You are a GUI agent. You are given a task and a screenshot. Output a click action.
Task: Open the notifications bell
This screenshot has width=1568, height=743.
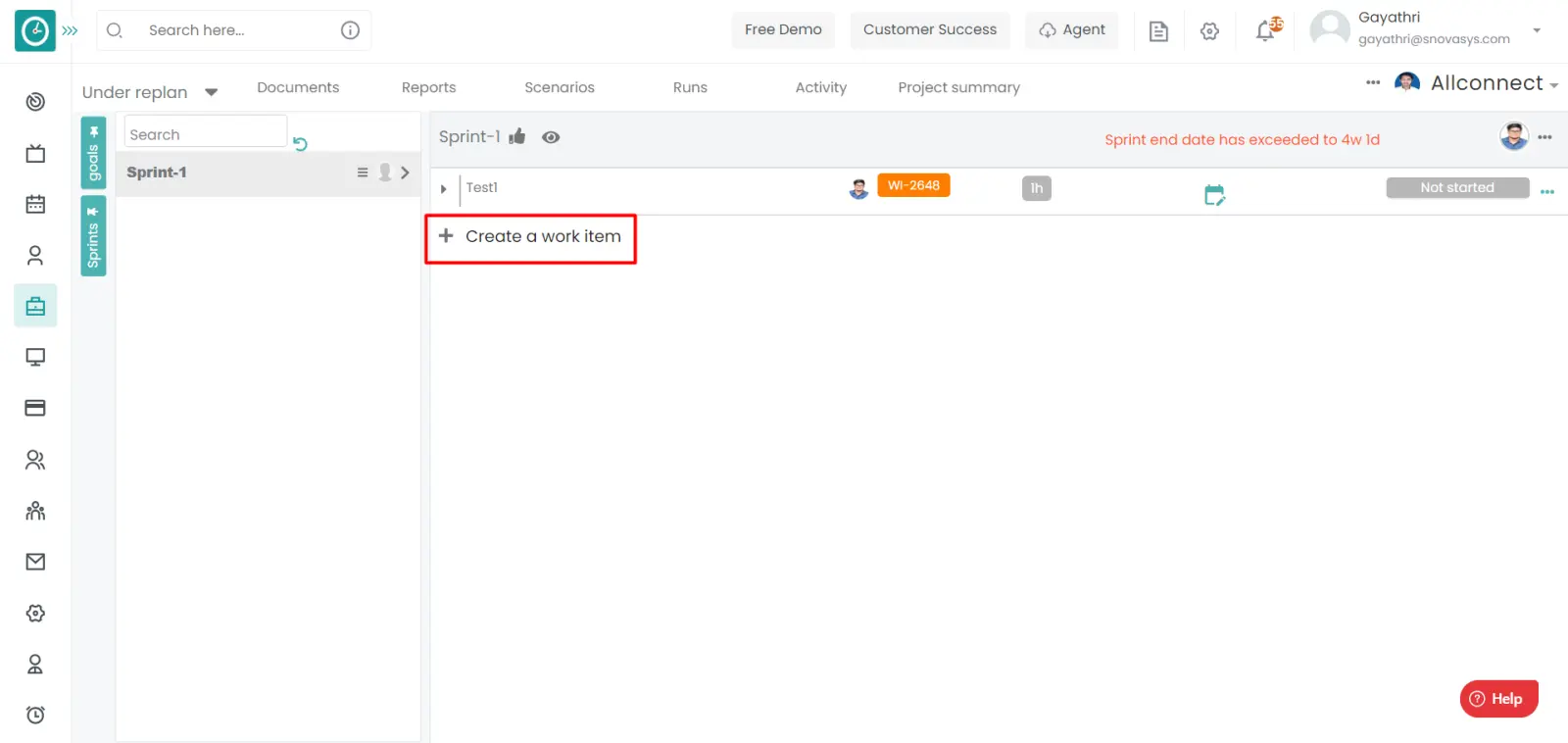pos(1266,31)
